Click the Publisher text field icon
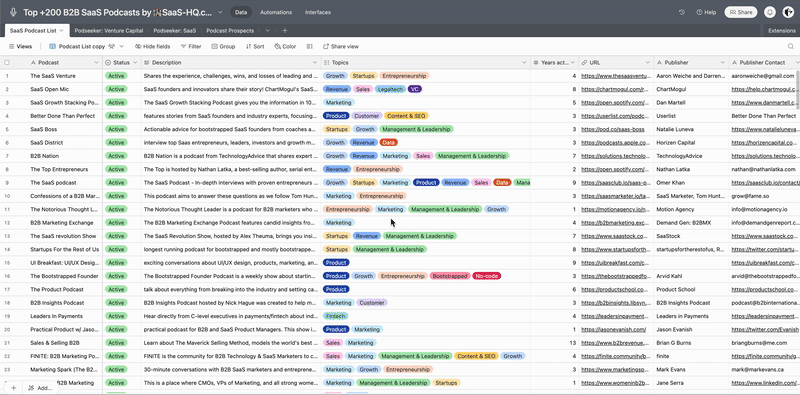The height and width of the screenshot is (395, 800). click(659, 63)
